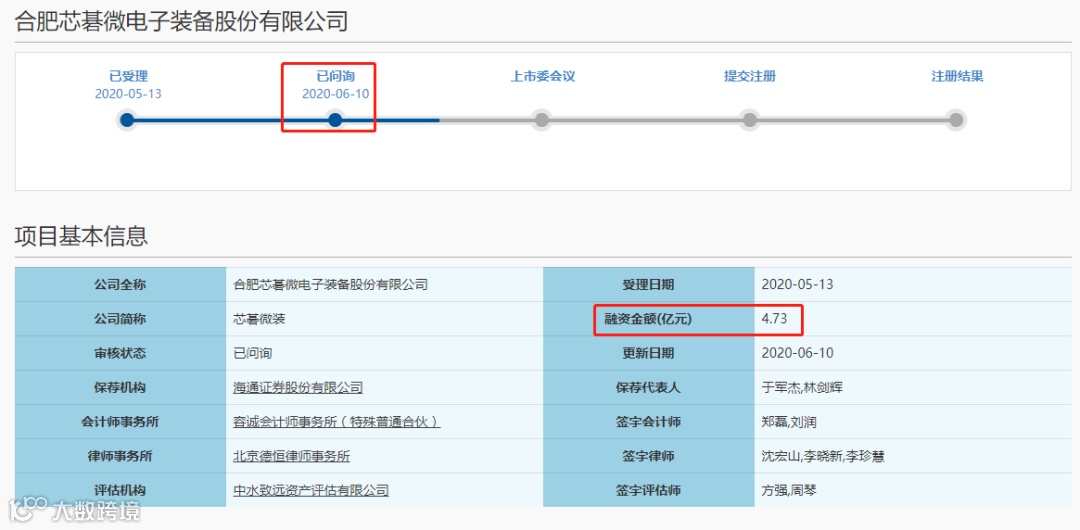This screenshot has width=1080, height=530.
Task: Click the sponsor names 于军杰,林剑辉
Action: [802, 387]
